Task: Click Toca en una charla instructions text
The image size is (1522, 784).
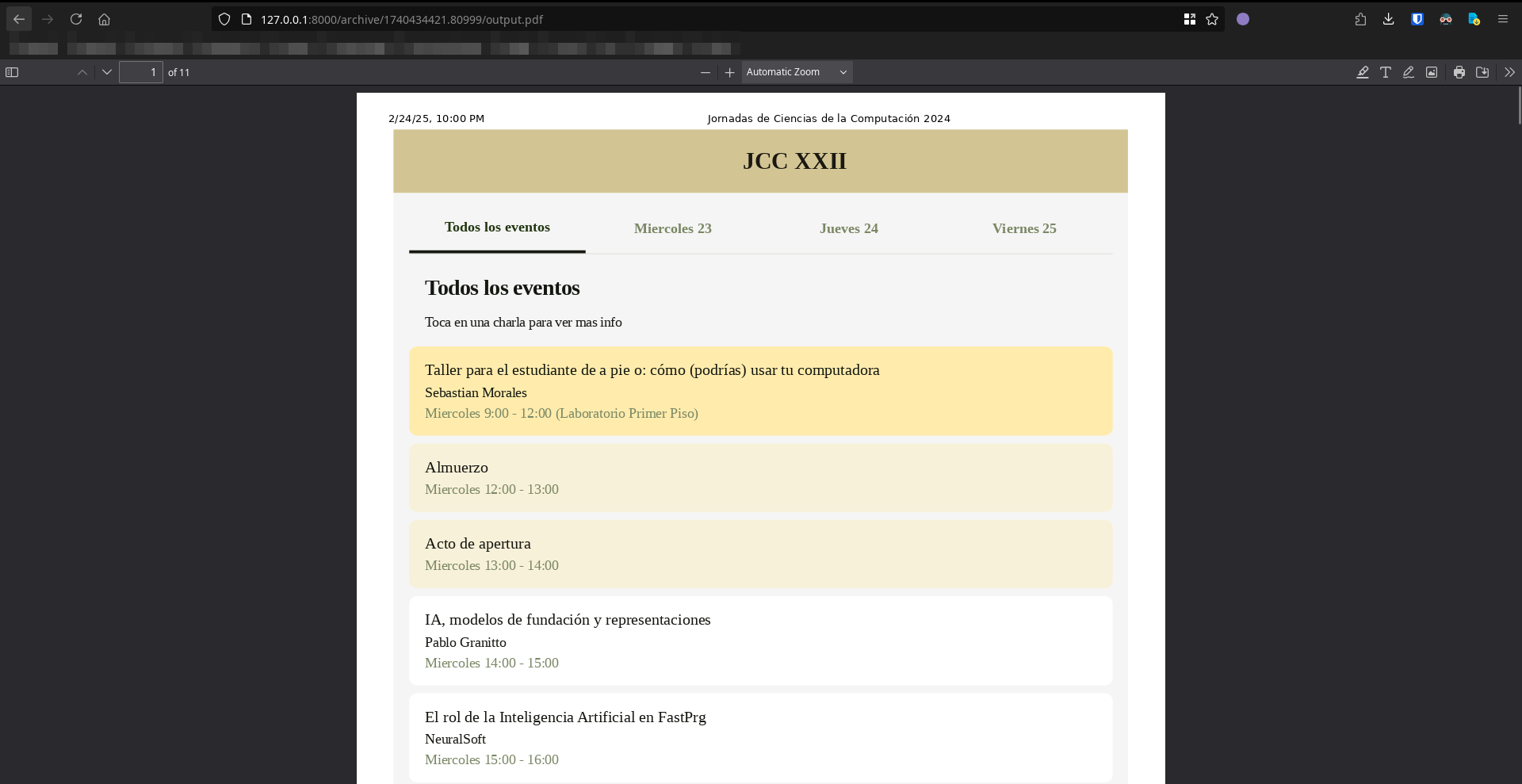Action: [523, 322]
